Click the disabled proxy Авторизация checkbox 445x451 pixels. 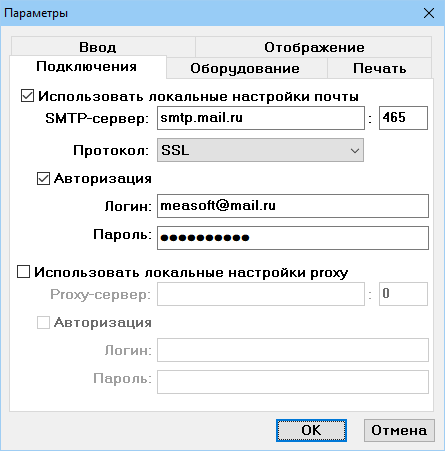(43, 322)
